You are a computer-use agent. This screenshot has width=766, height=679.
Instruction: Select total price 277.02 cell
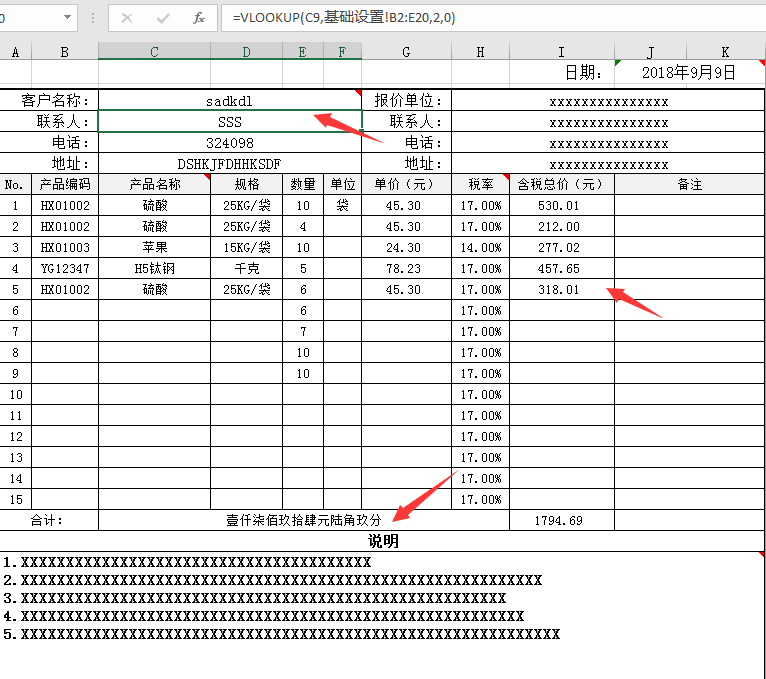[562, 248]
